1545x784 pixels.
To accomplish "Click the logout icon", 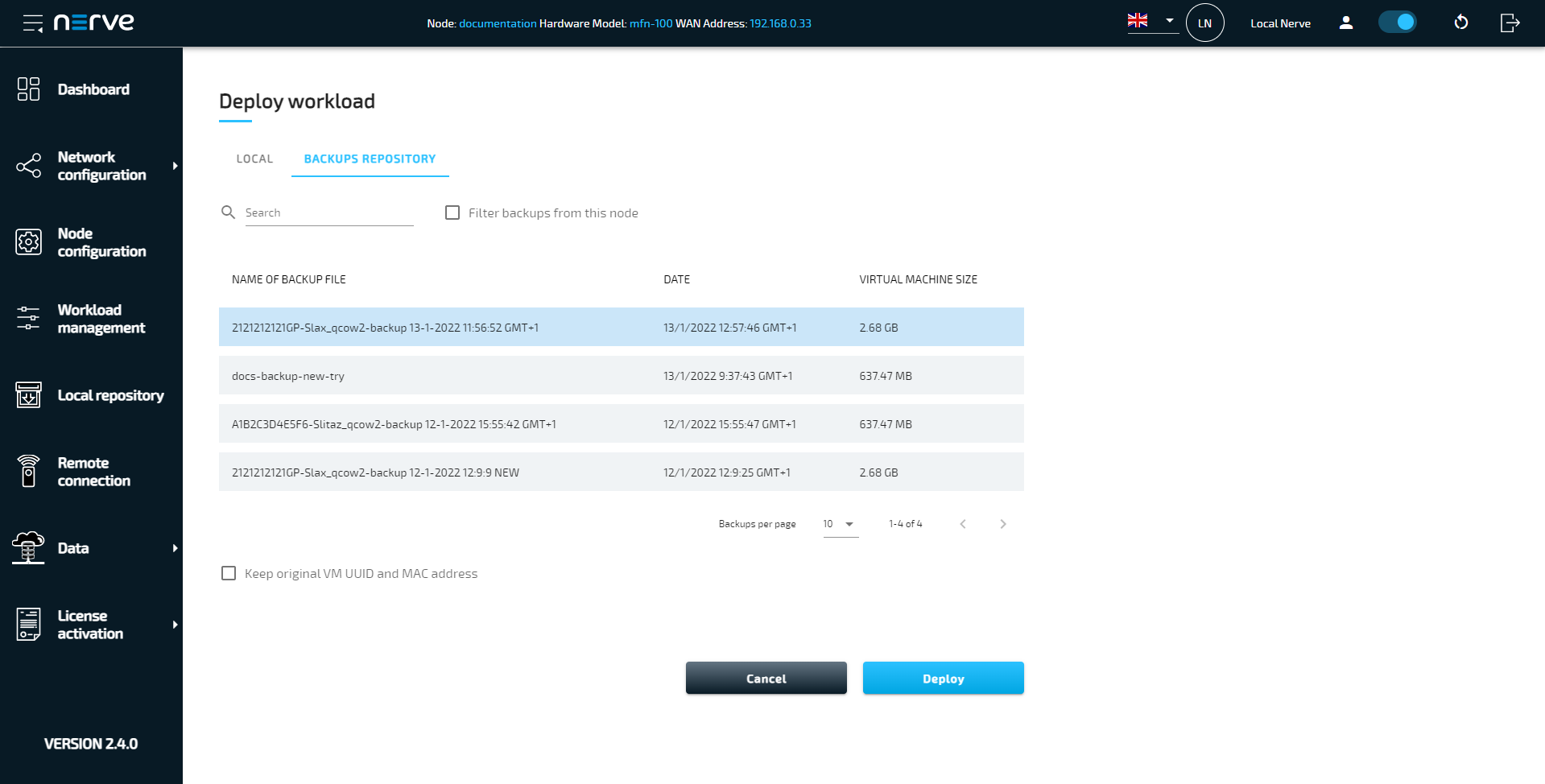I will click(1510, 23).
